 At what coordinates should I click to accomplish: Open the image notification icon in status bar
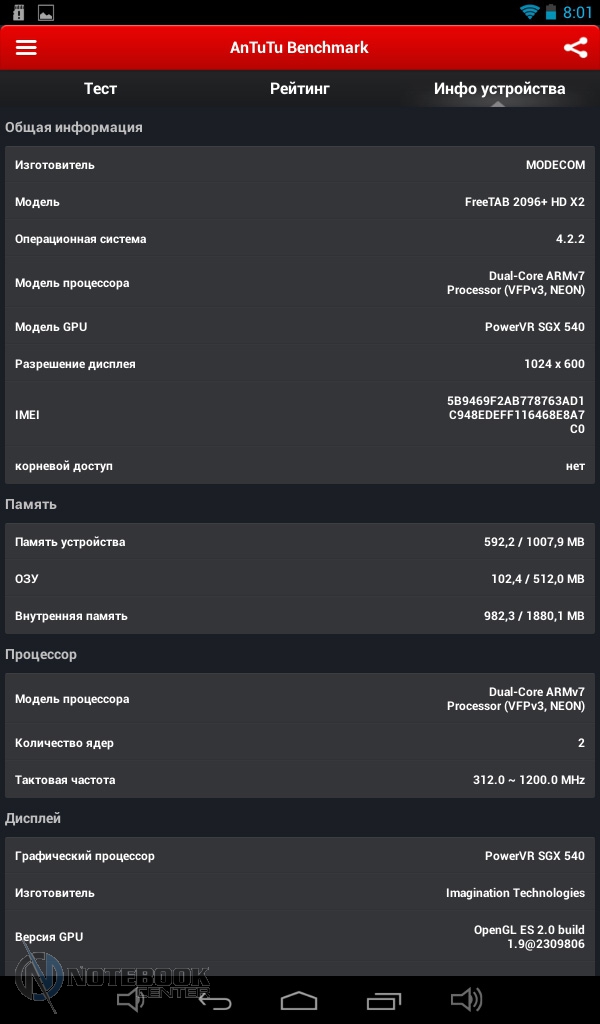click(46, 12)
